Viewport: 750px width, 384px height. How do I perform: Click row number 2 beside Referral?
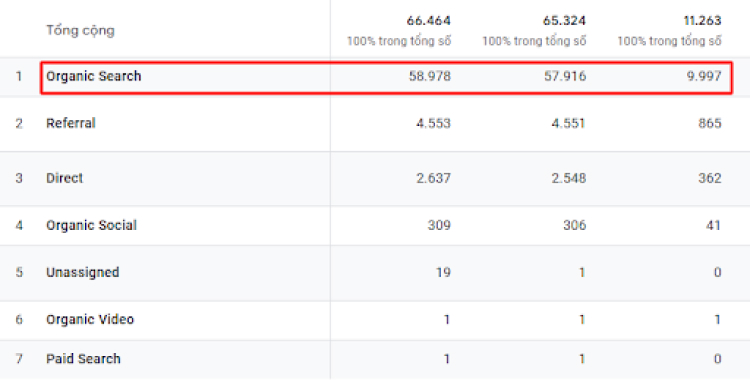click(x=19, y=123)
